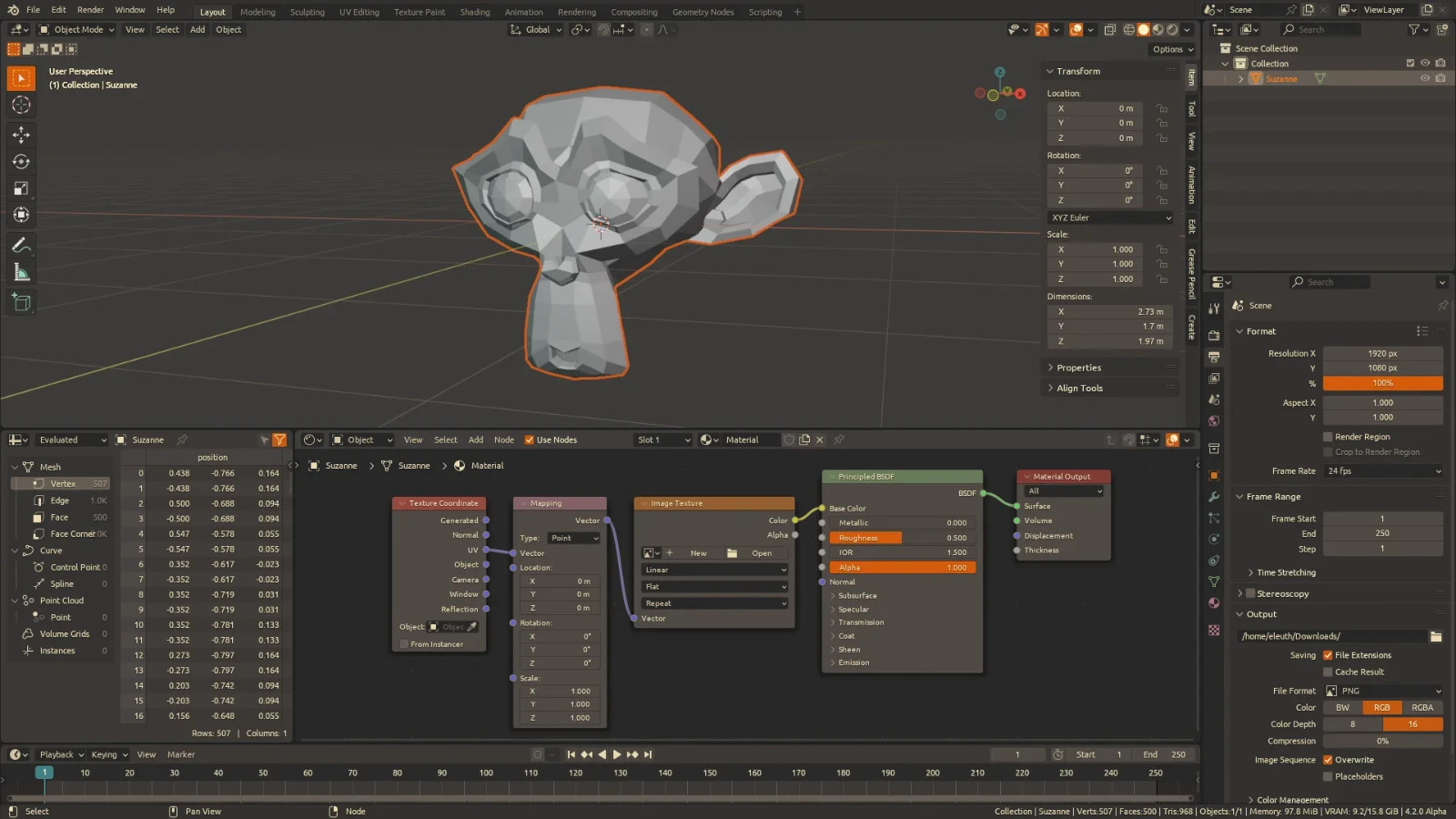Screen dimensions: 1456x819
Task: Open viewport Options button
Action: point(1172,49)
